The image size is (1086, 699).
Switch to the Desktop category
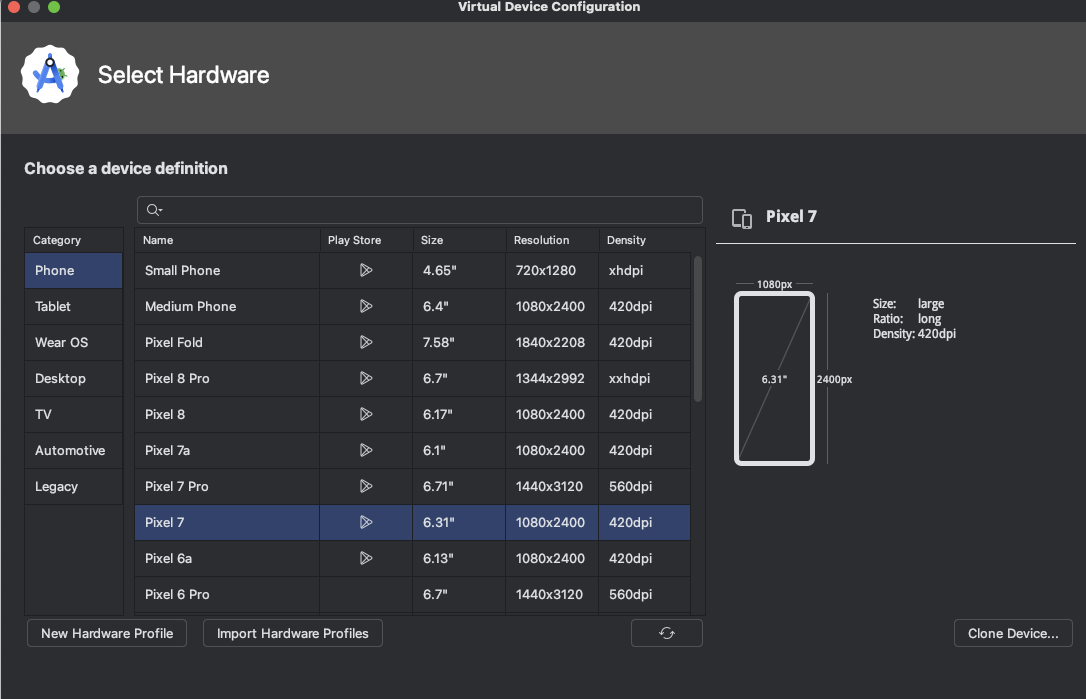click(x=73, y=378)
